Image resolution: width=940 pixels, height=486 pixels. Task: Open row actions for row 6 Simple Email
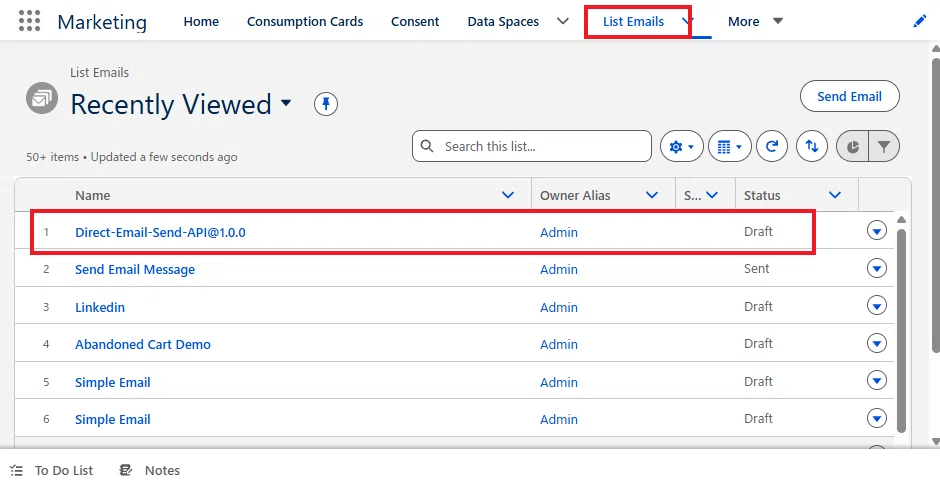(x=876, y=418)
